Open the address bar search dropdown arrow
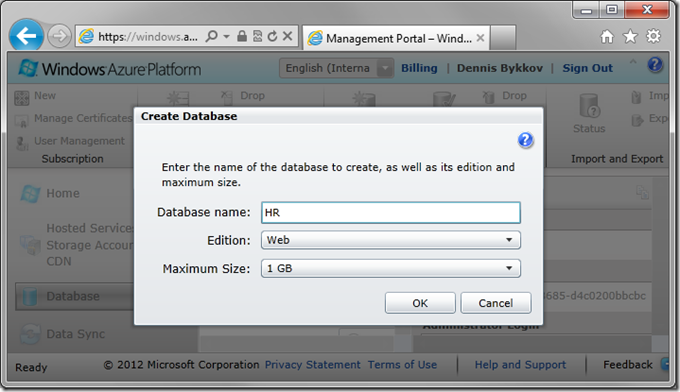The height and width of the screenshot is (392, 680). coord(226,36)
